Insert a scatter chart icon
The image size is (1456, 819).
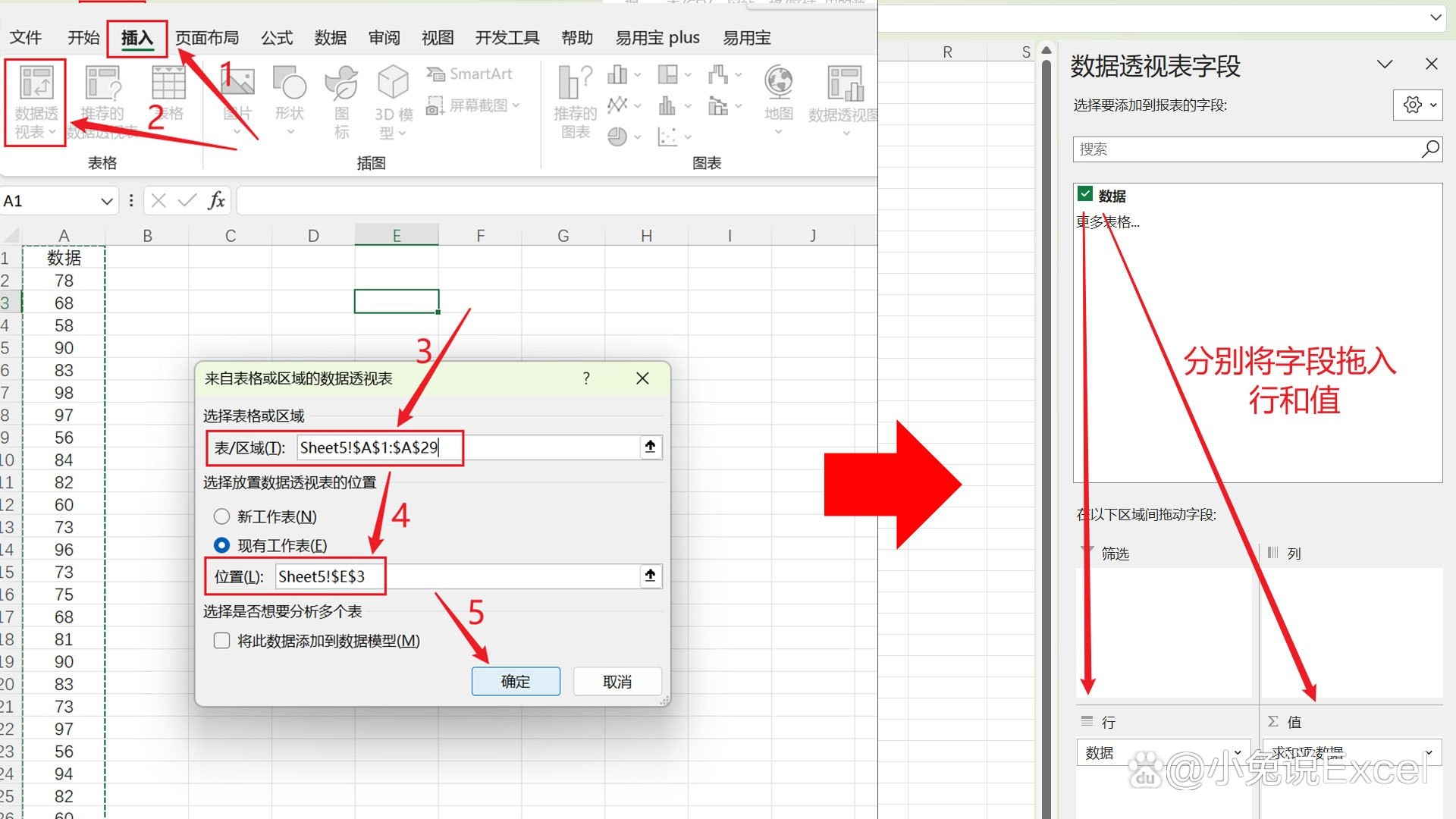(667, 136)
